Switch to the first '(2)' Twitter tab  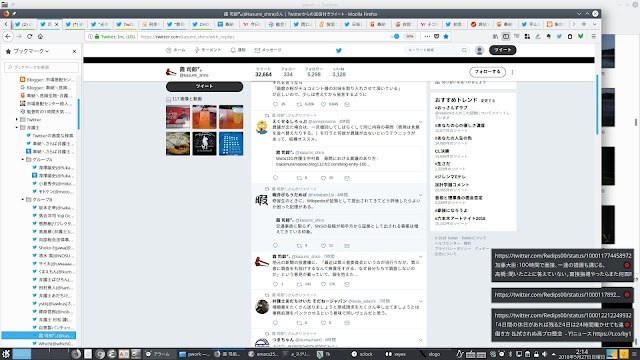point(24,24)
